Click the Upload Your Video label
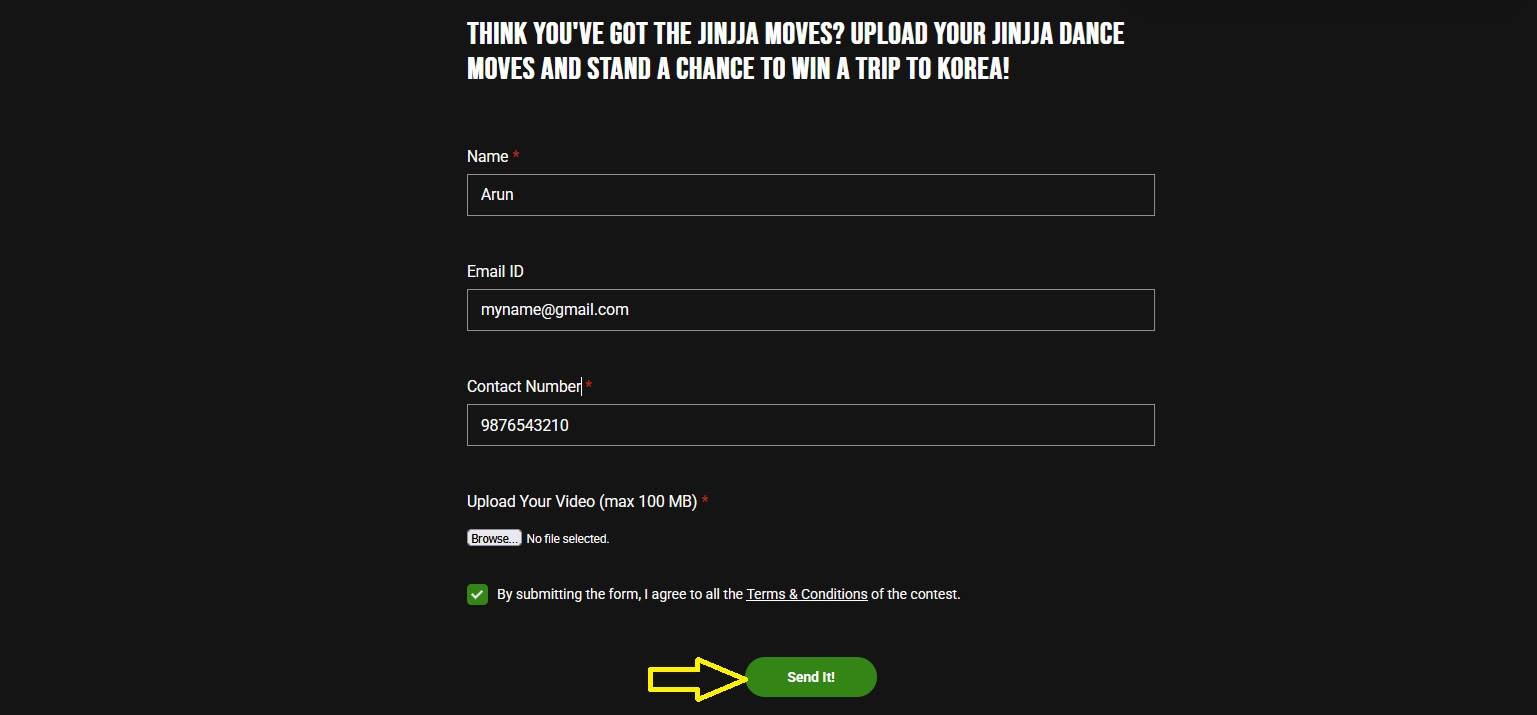 click(581, 501)
